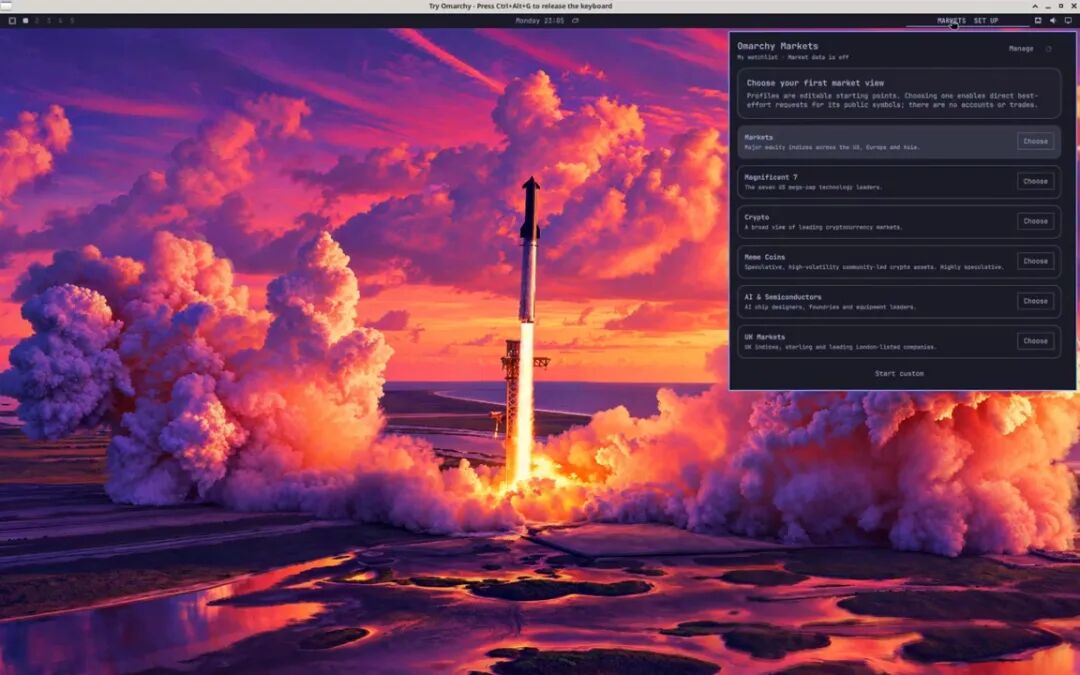The image size is (1080, 675).
Task: Switch to workspace 2
Action: 37,21
